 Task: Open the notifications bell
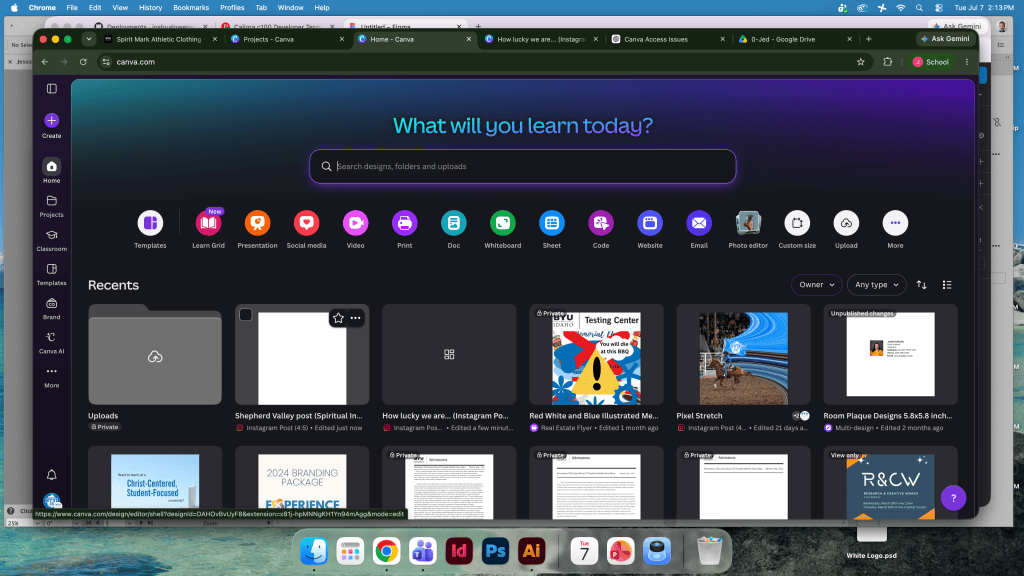[x=52, y=475]
